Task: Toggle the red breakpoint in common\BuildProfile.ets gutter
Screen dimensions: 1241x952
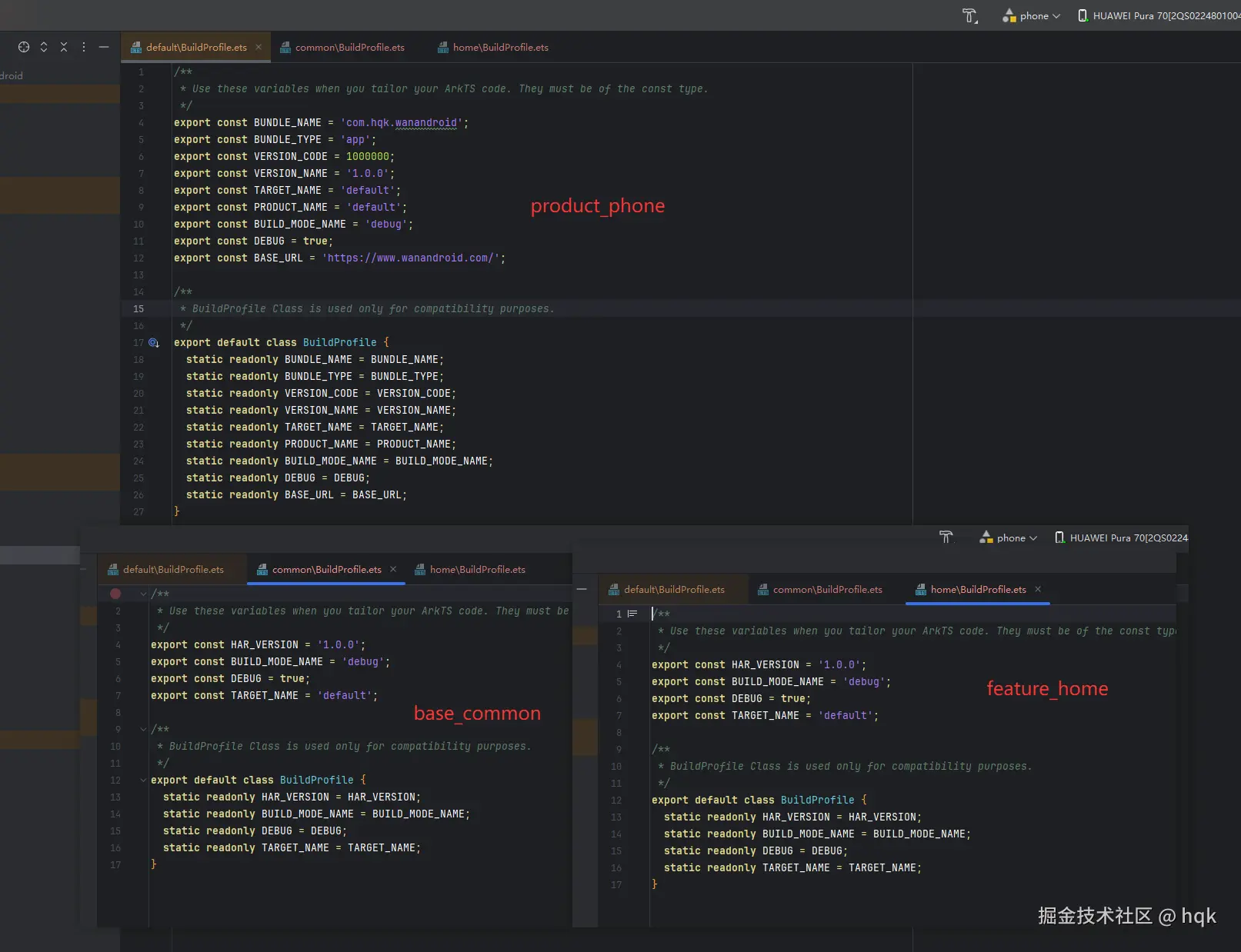Action: point(115,594)
